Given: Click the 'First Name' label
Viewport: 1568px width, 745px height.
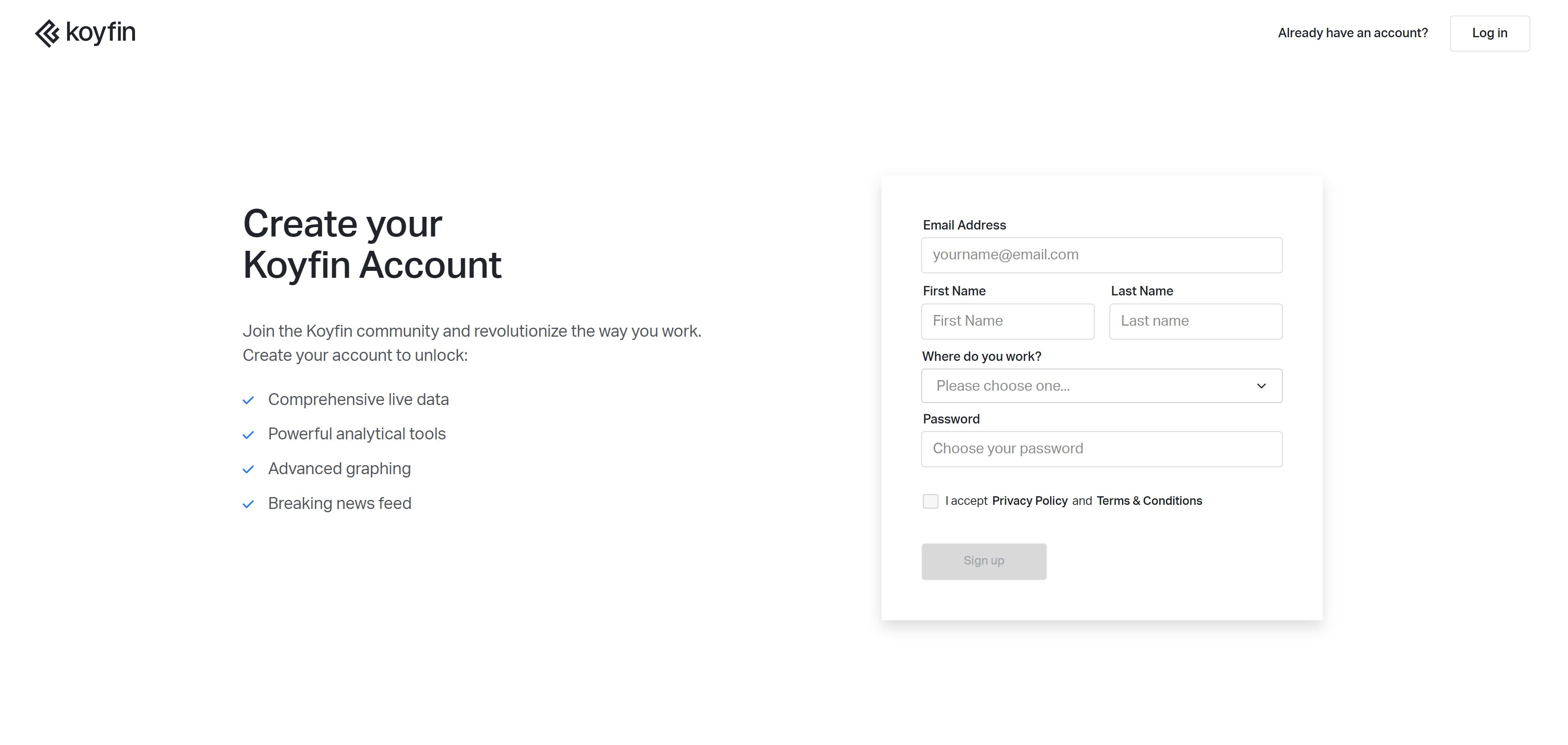Looking at the screenshot, I should click(x=954, y=292).
